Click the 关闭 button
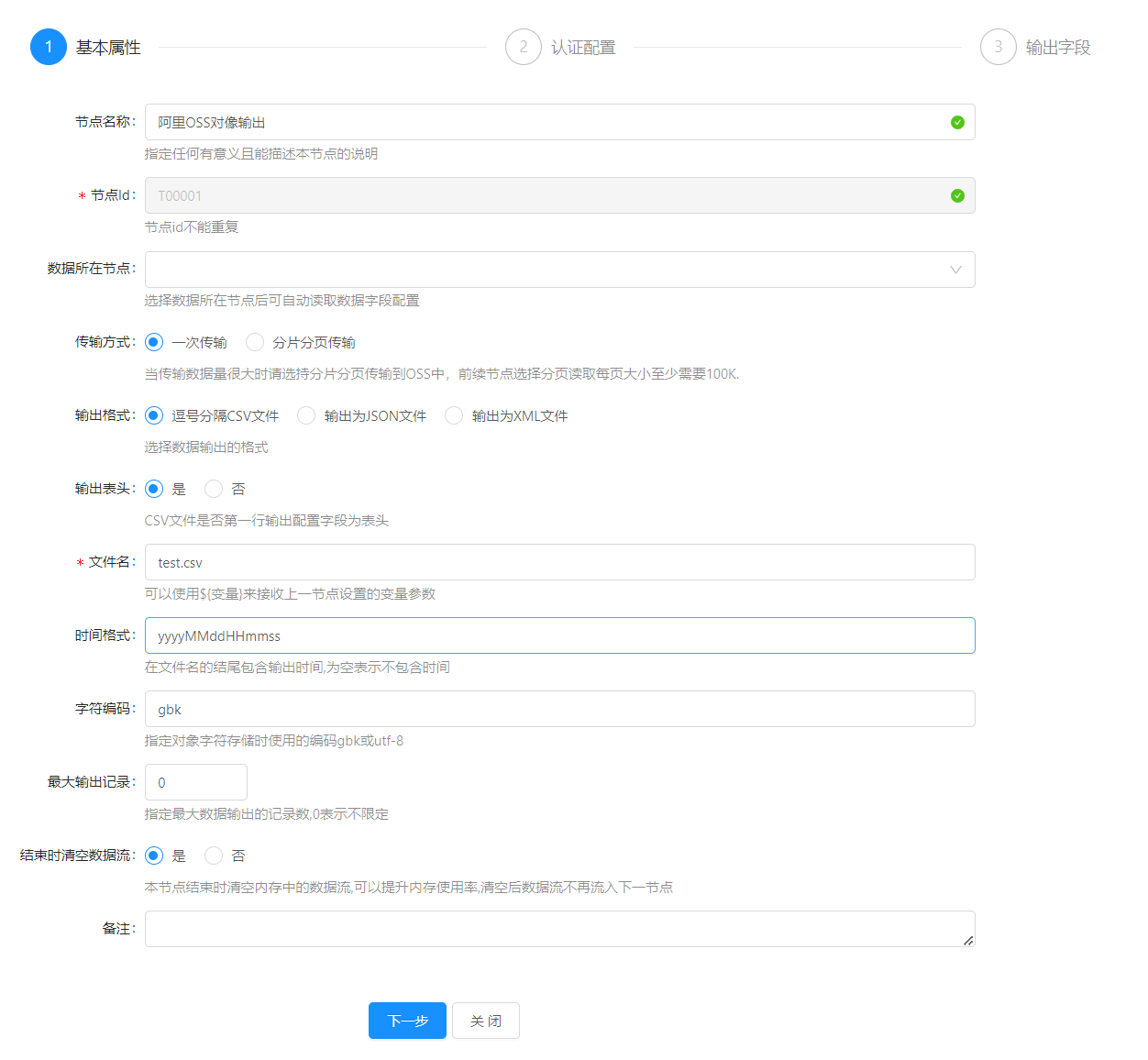This screenshot has height=1060, width=1148. 486,1021
